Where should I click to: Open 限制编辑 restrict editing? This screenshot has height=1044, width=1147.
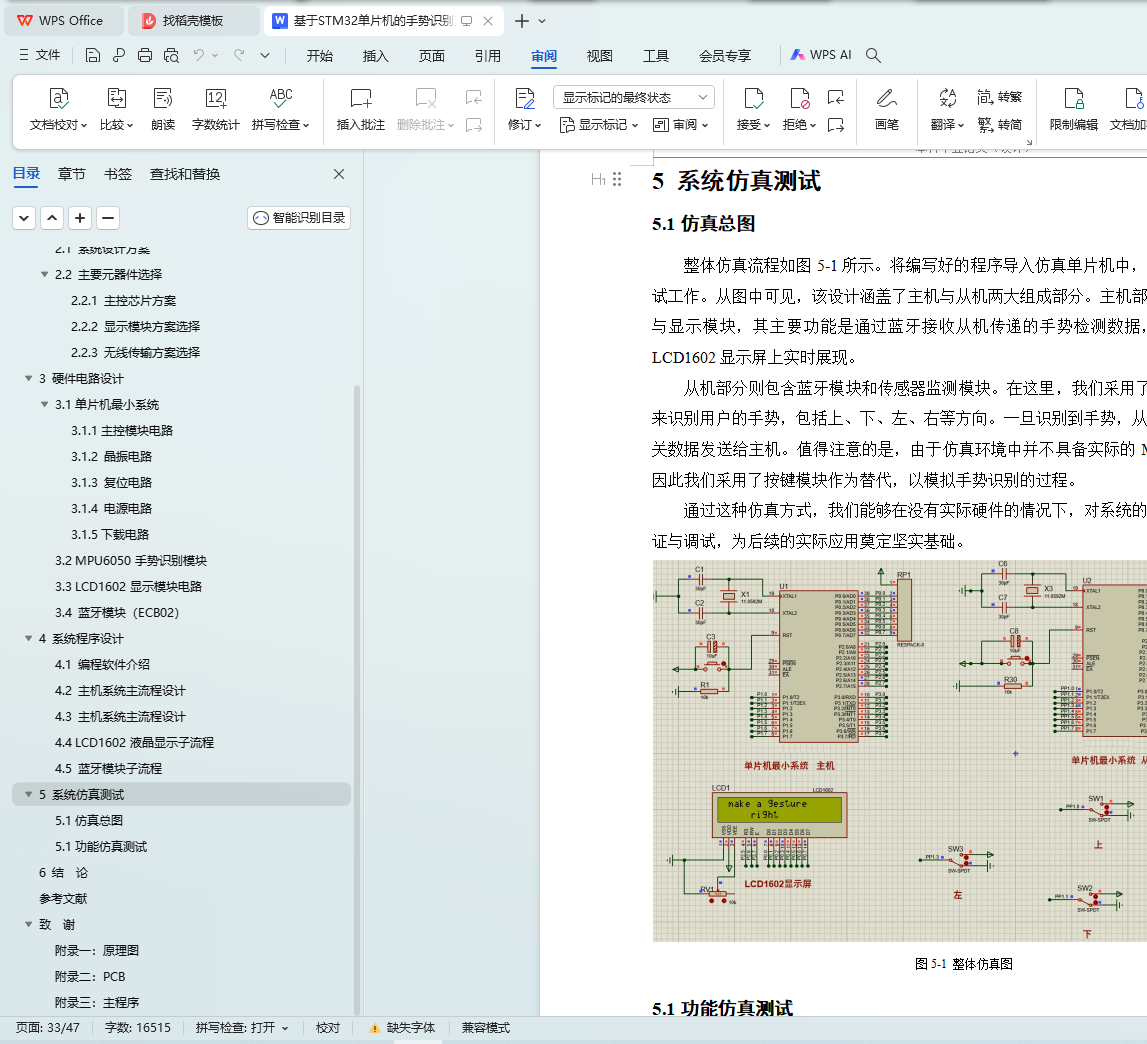coord(1073,109)
